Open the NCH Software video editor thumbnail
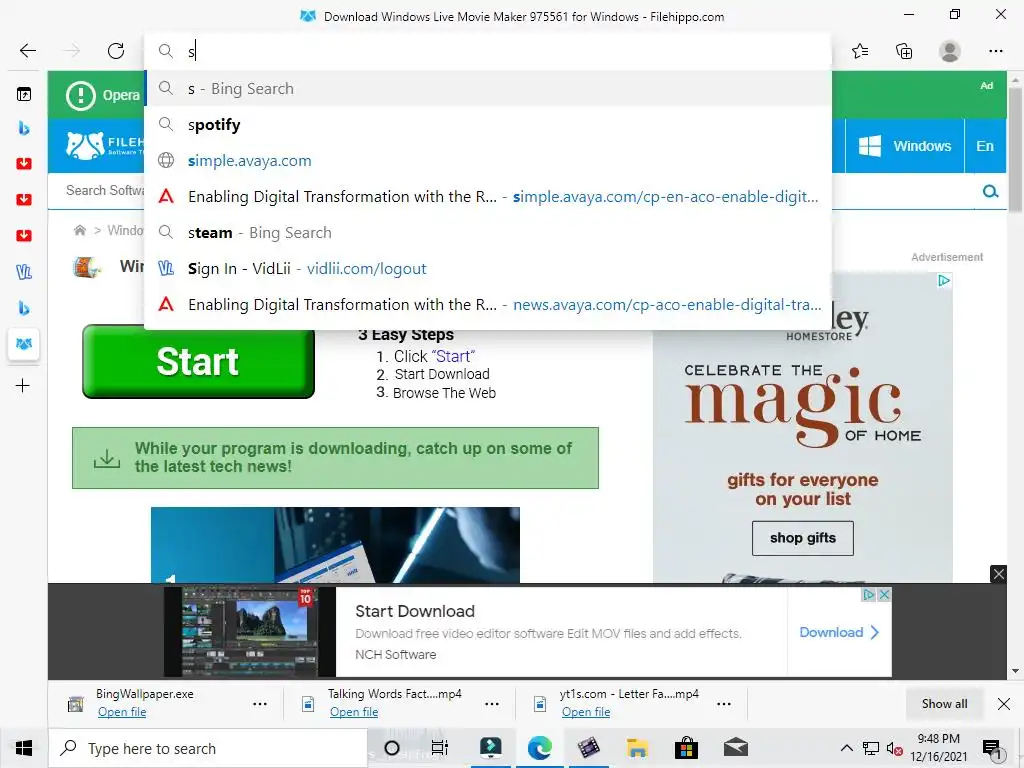1024x768 pixels. click(249, 632)
